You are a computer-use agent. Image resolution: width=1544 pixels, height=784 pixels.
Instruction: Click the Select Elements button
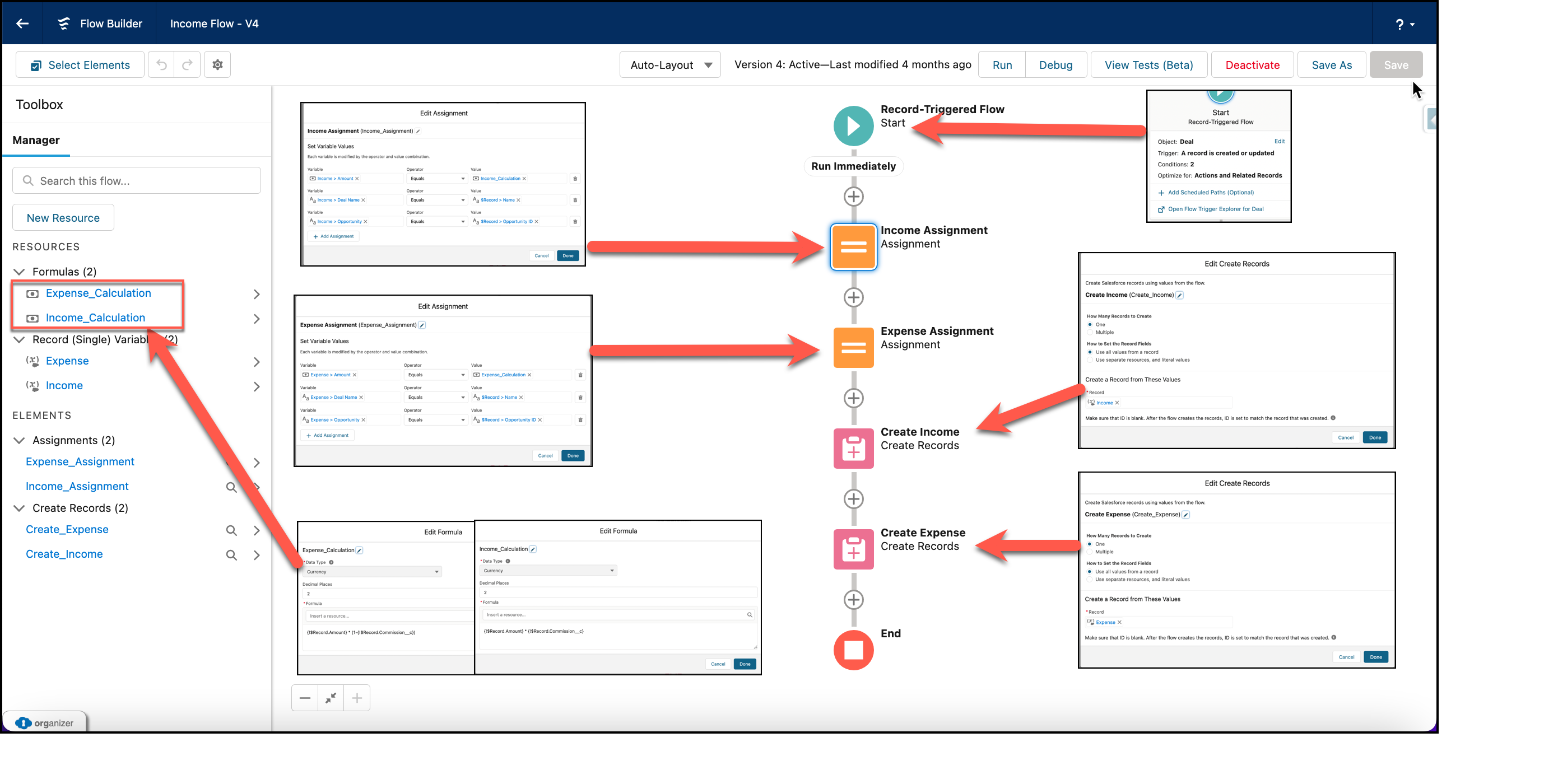pos(80,65)
